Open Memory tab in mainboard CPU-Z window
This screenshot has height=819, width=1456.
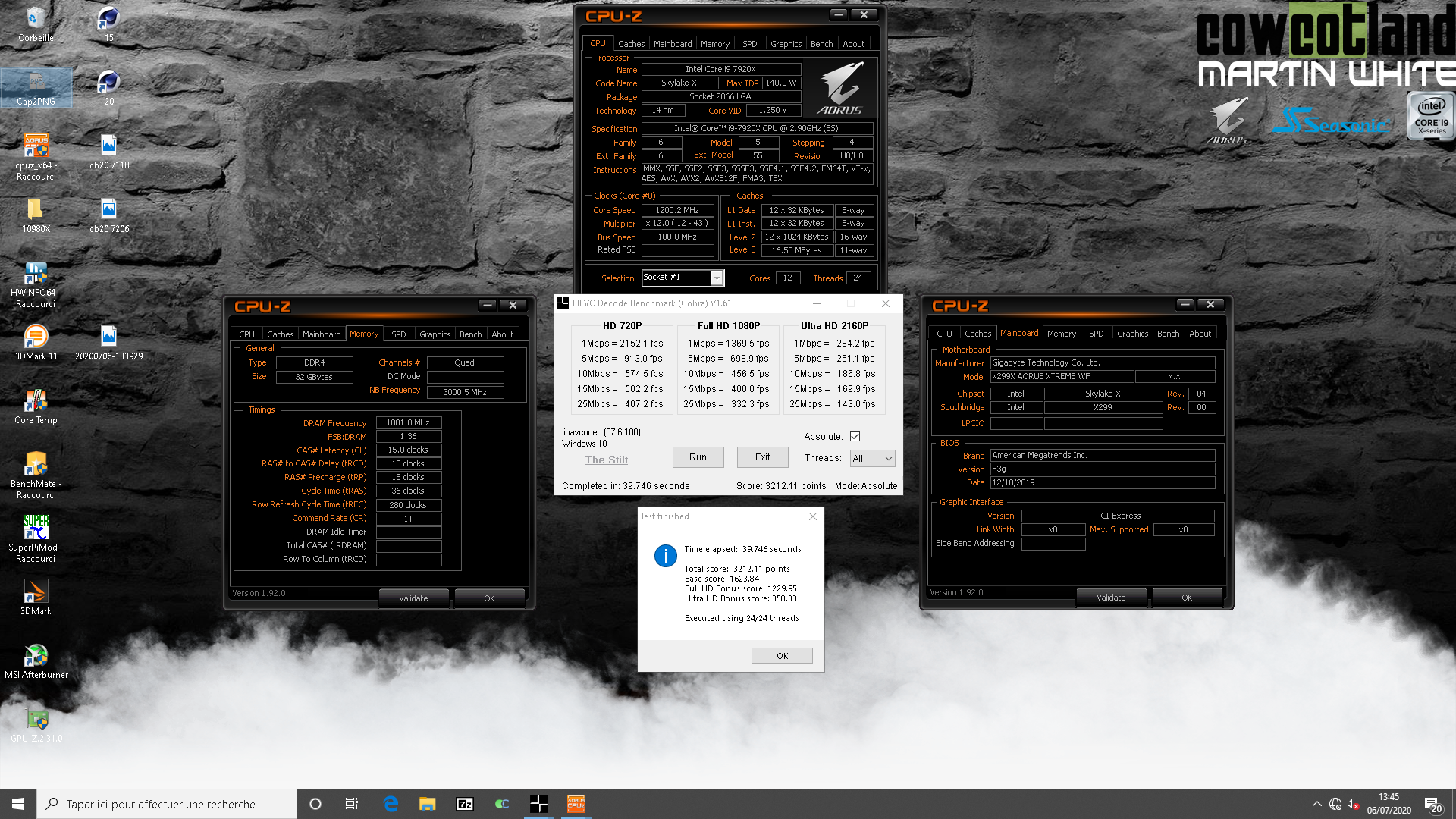coord(1061,334)
